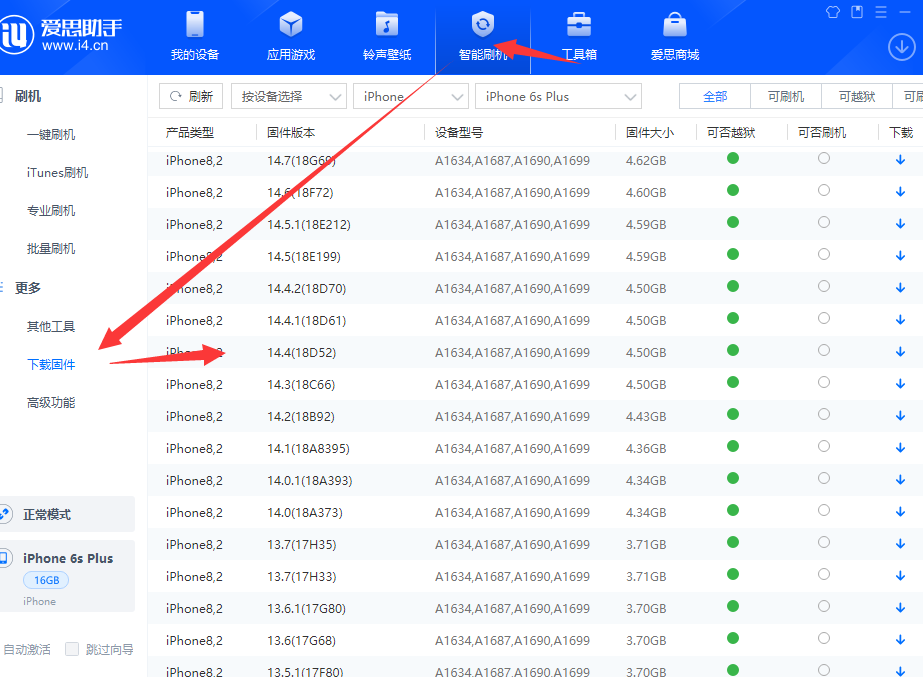Viewport: 923px width, 677px height.
Task: Select flashable radio for 14.4(18D52)
Action: point(824,350)
